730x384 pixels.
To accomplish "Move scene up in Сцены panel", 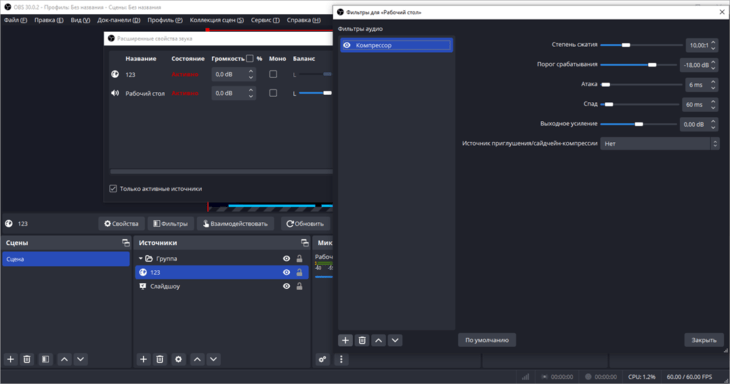I will tap(64, 359).
